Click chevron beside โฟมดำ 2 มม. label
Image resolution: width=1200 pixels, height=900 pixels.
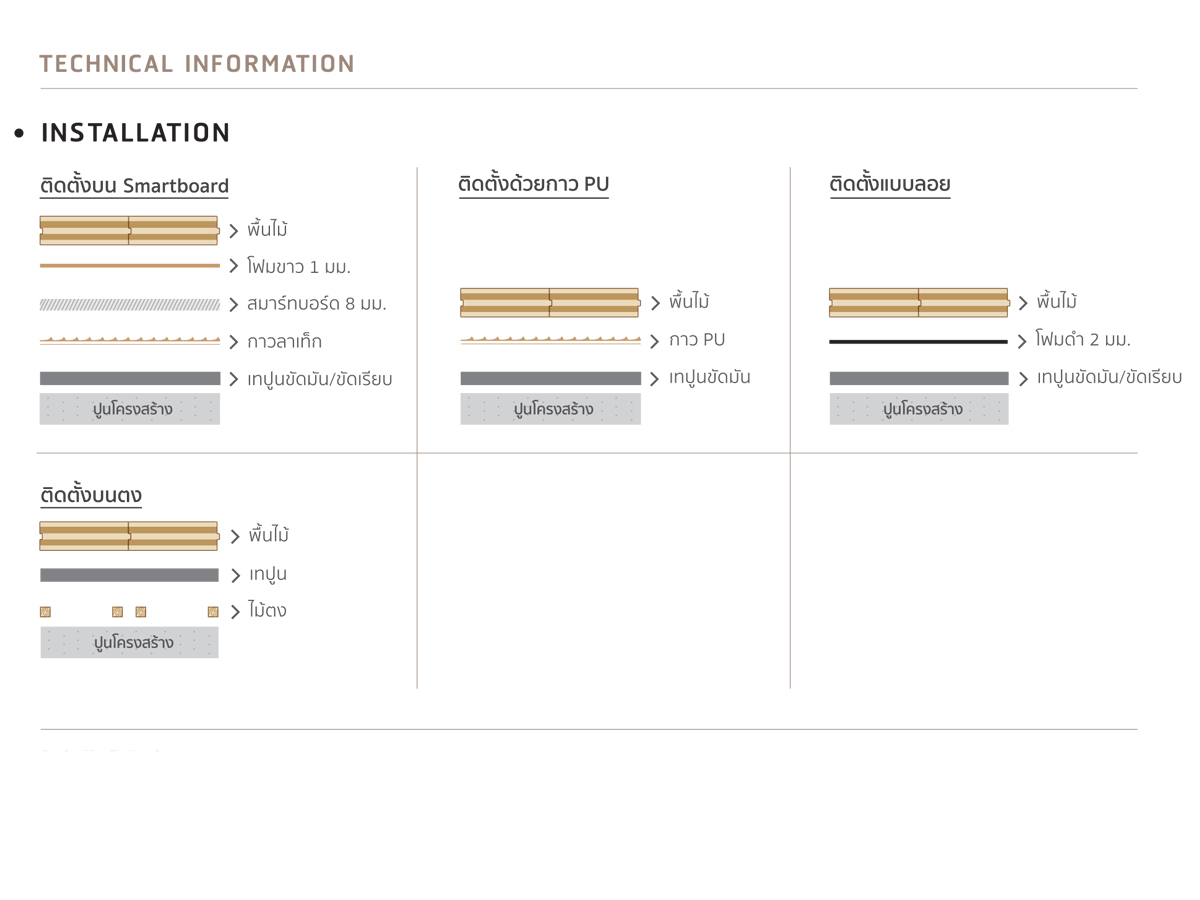tap(1022, 342)
